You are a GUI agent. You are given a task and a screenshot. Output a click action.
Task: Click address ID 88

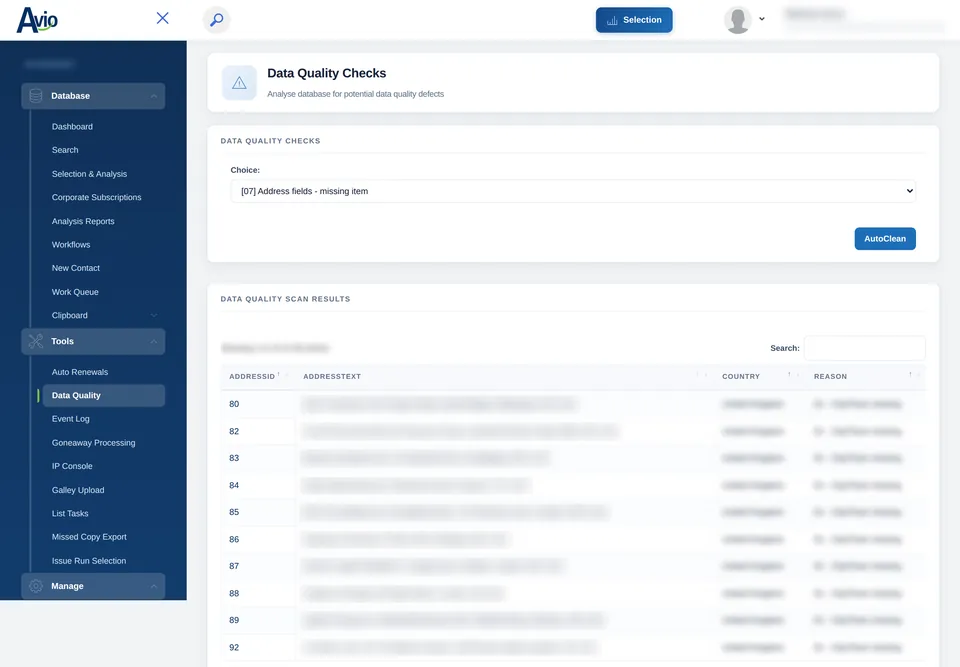tap(234, 594)
